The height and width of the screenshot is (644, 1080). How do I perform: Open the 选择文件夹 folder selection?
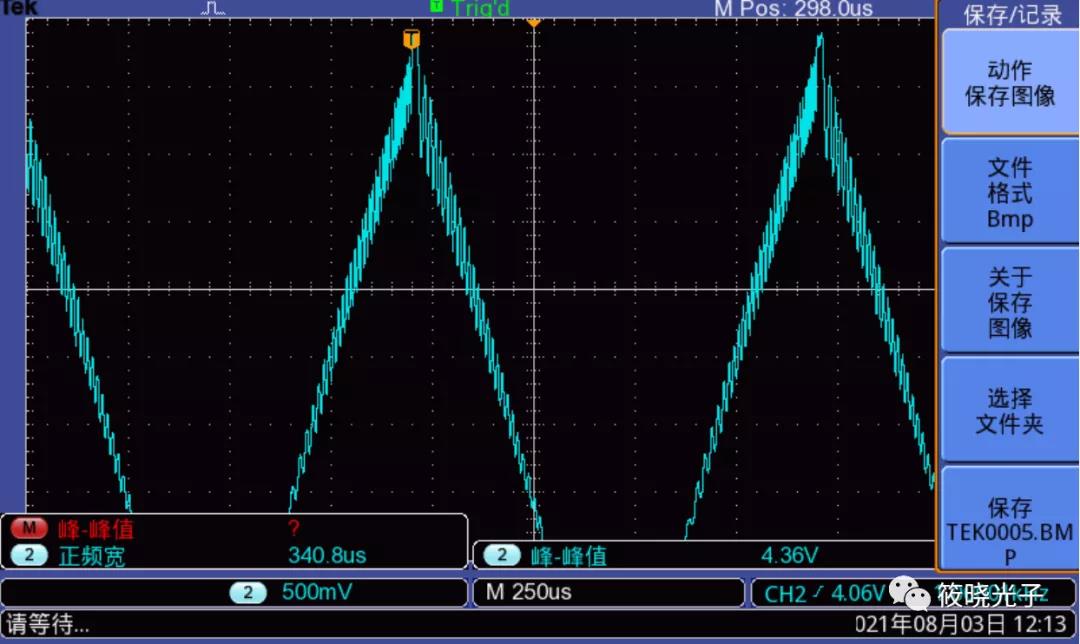(1009, 411)
